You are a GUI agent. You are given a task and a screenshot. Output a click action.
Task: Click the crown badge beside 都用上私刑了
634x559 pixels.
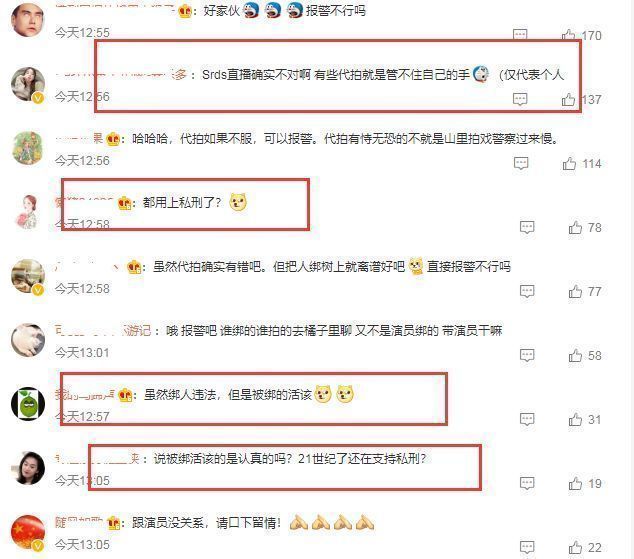tap(126, 203)
